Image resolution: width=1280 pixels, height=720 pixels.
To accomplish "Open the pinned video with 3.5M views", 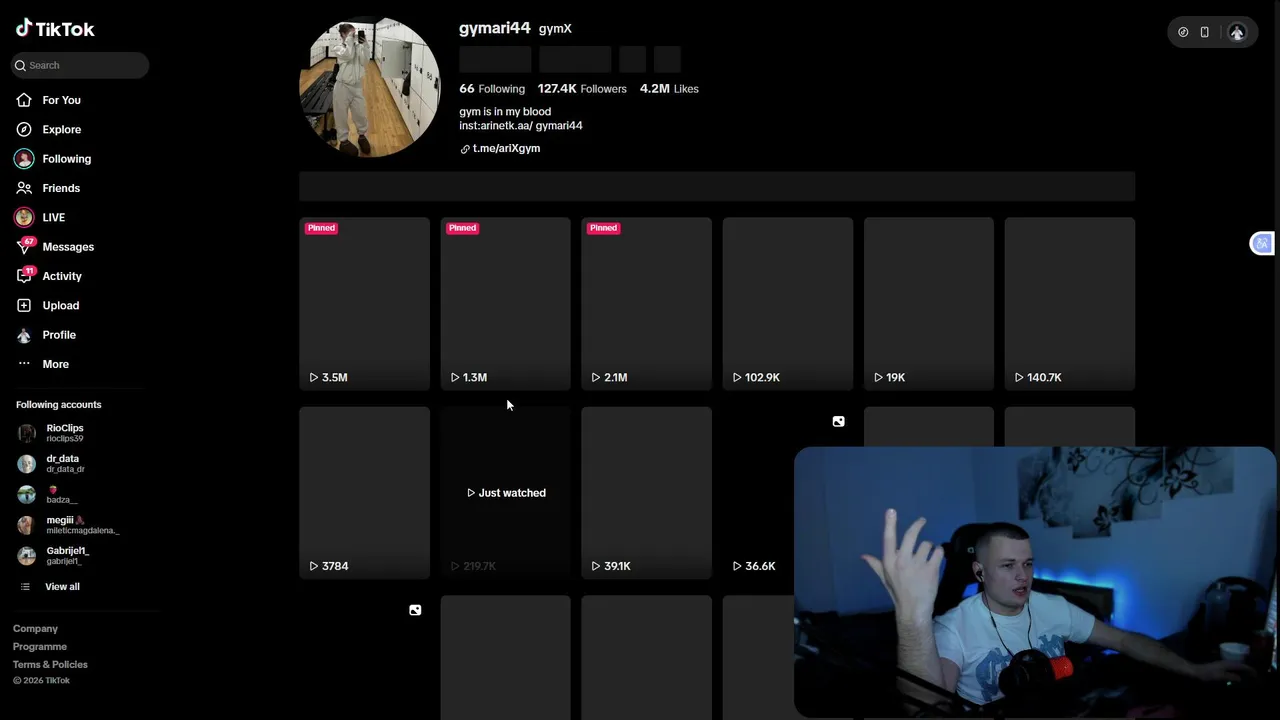I will (x=364, y=303).
